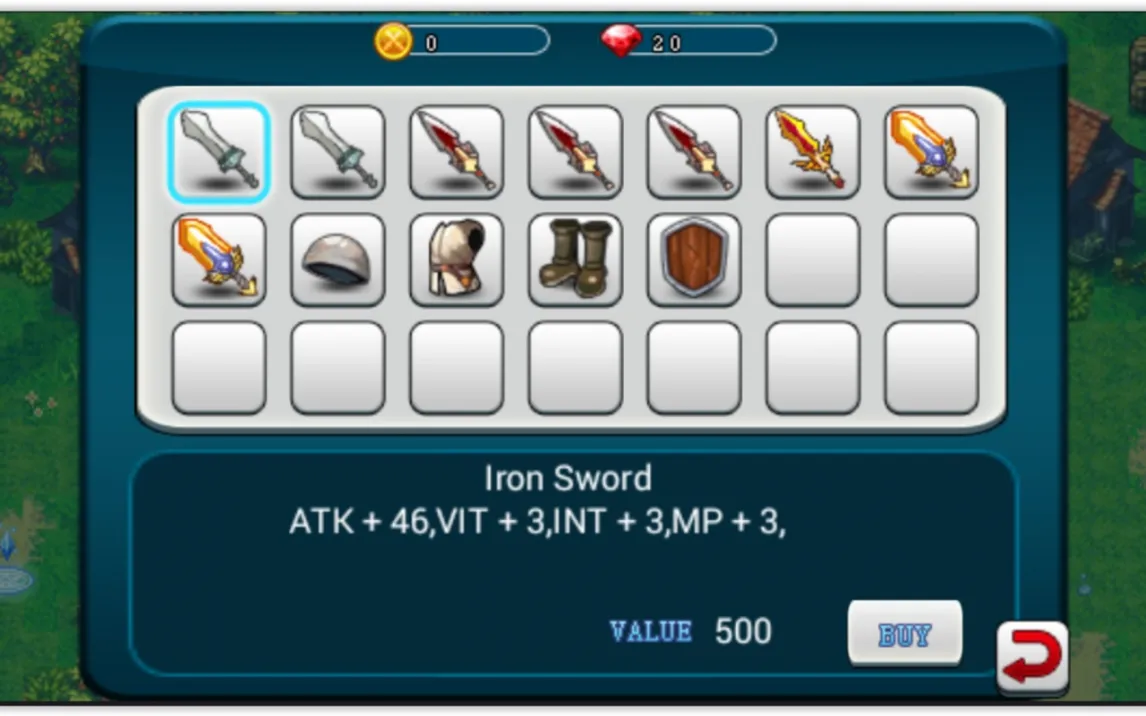Viewport: 1146px width, 716px height.
Task: Click the BUY button
Action: 905,633
